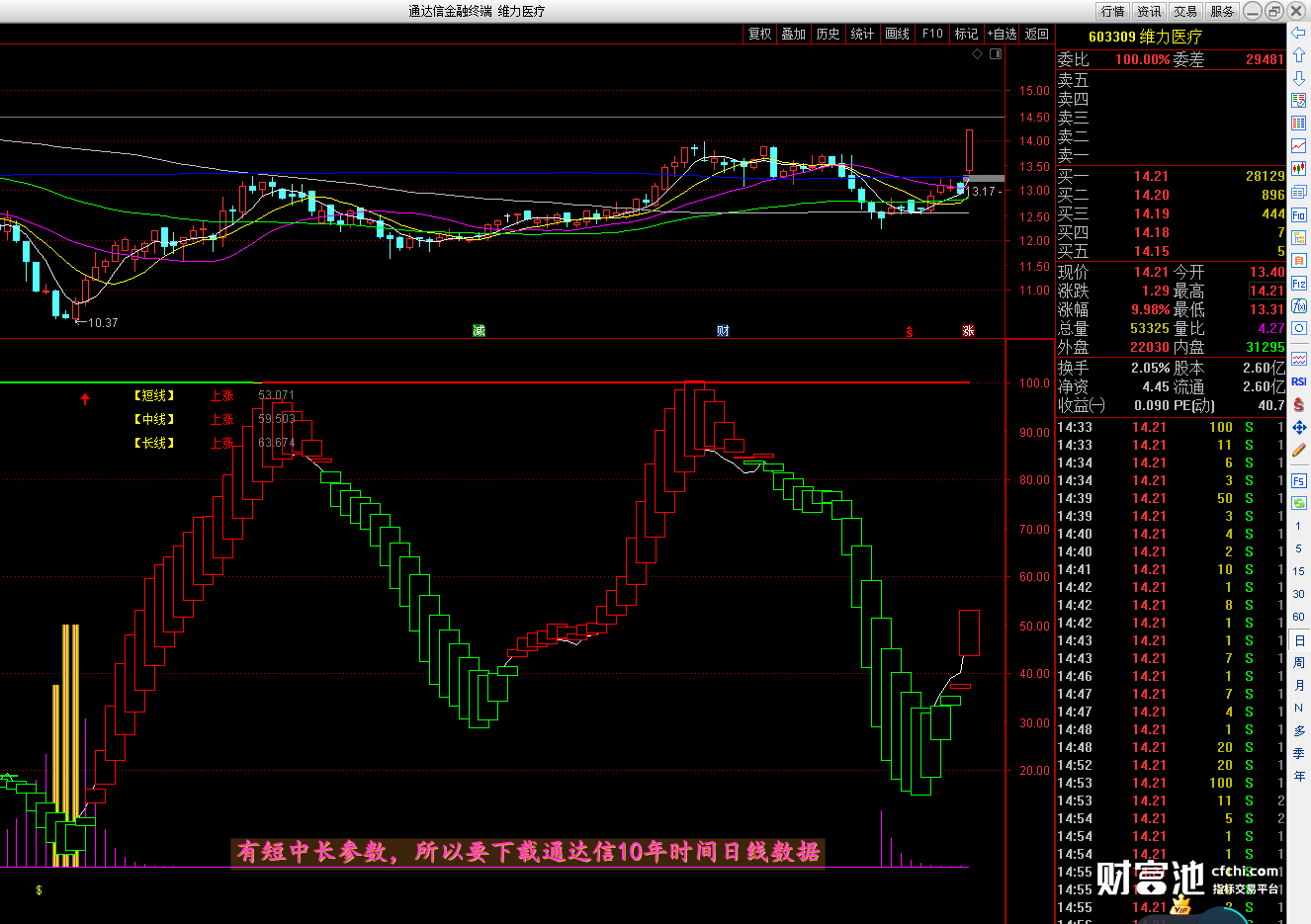The height and width of the screenshot is (924, 1311).
Task: Open the 行情 menu
Action: (x=1112, y=11)
